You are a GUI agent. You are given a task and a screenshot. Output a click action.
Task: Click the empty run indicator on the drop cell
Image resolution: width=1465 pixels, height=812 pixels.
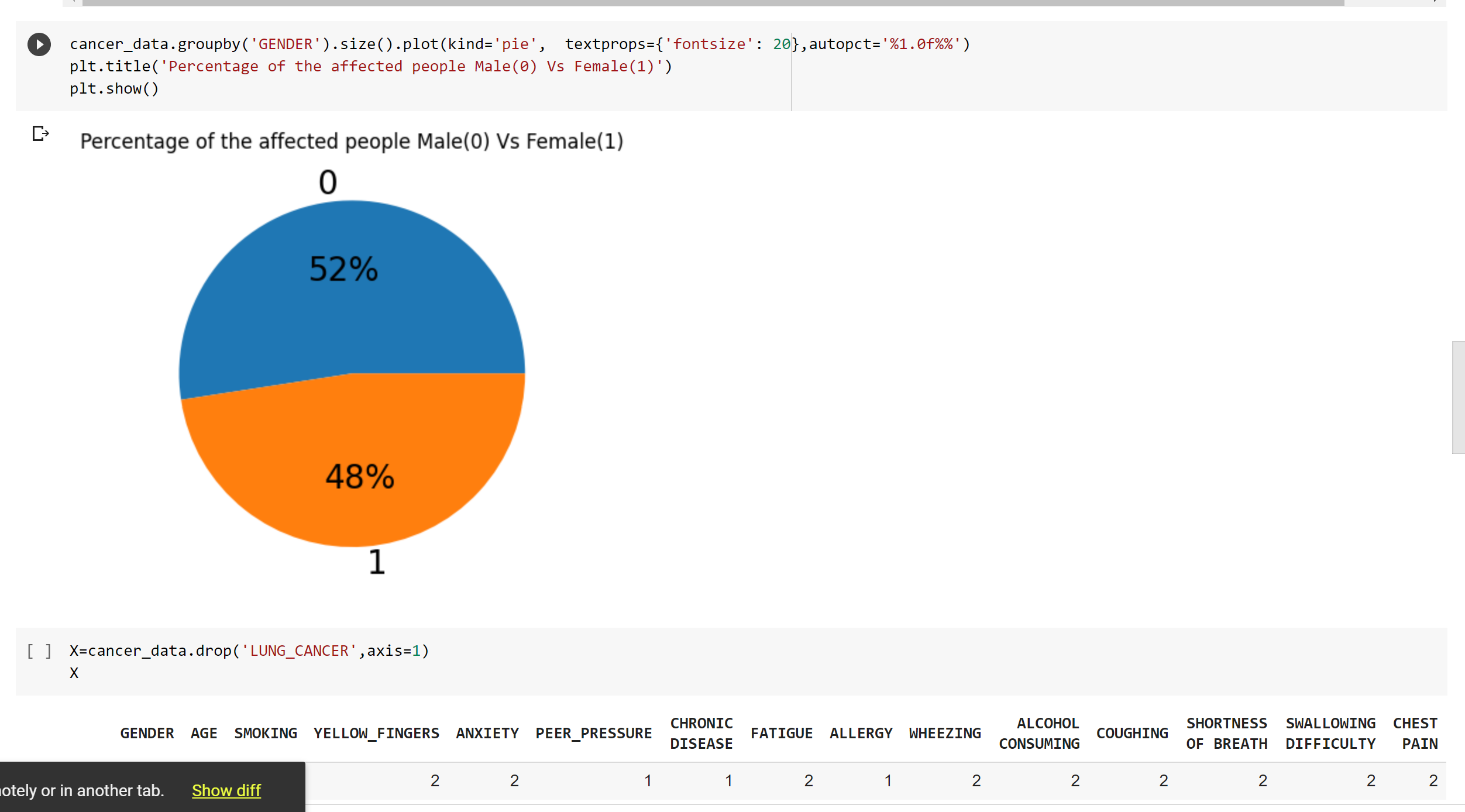click(x=39, y=651)
